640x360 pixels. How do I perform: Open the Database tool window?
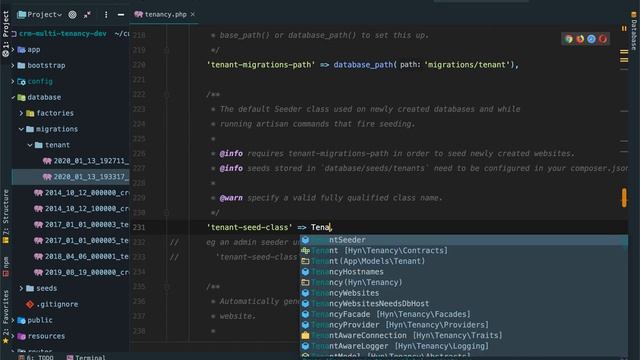(x=633, y=31)
